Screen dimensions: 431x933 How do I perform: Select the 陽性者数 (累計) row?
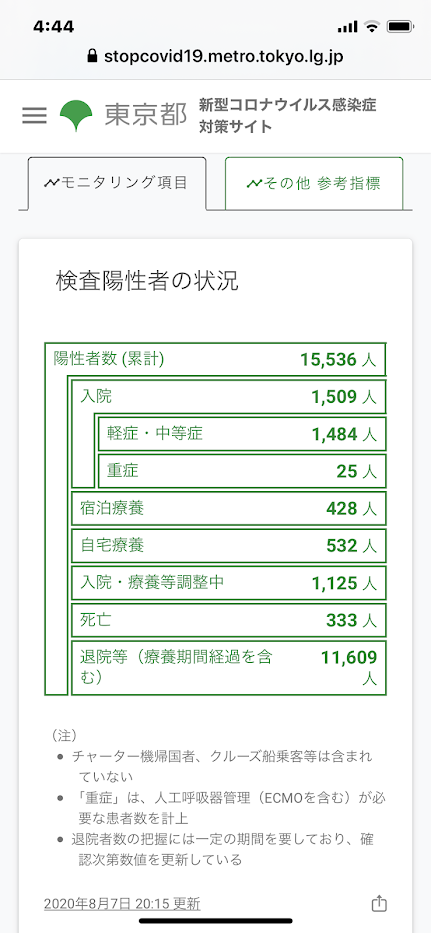pyautogui.click(x=216, y=359)
